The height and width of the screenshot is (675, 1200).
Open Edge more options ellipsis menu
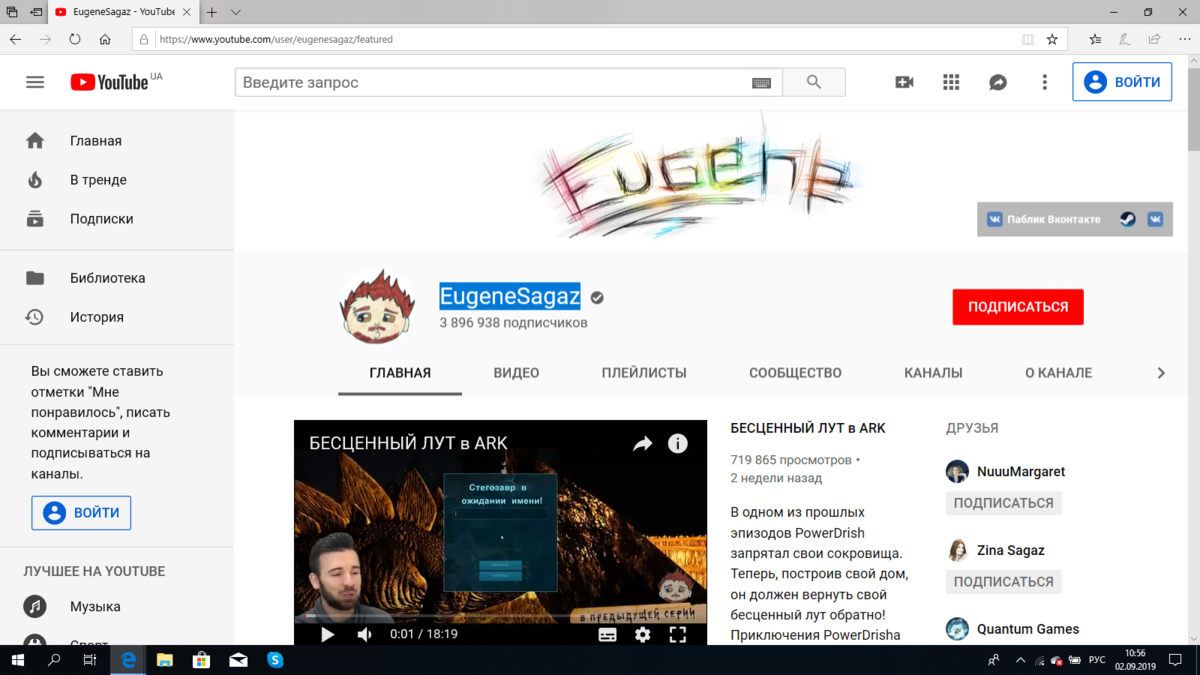click(x=1184, y=40)
